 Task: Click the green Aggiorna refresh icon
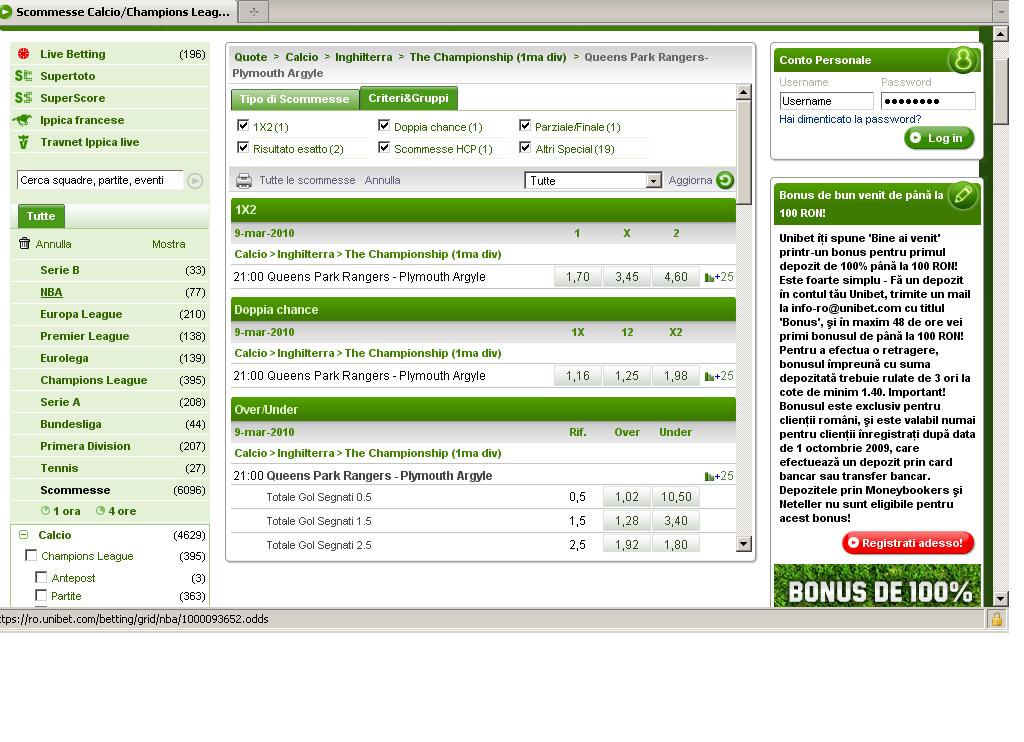coord(725,180)
